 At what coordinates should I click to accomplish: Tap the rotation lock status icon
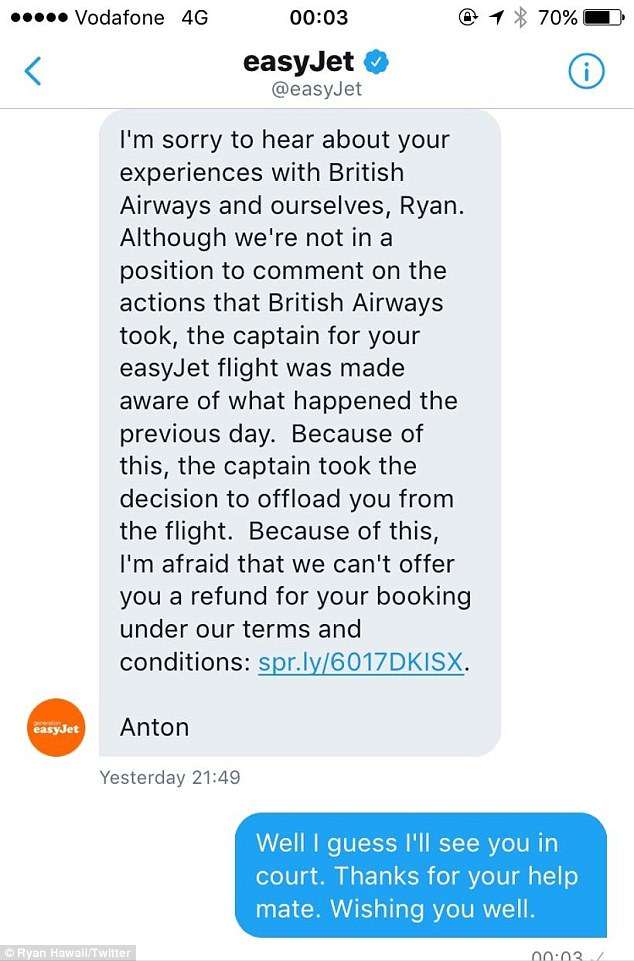point(466,17)
